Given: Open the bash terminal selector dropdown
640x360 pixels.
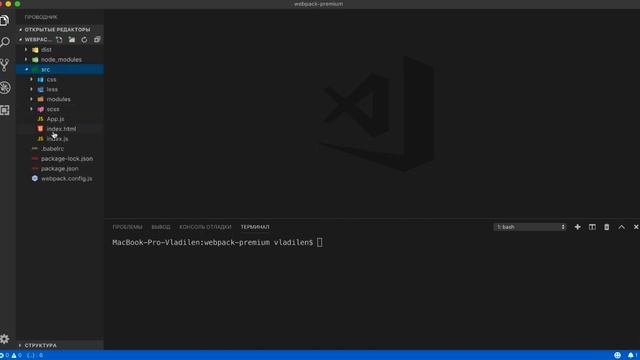Looking at the screenshot, I should 530,227.
